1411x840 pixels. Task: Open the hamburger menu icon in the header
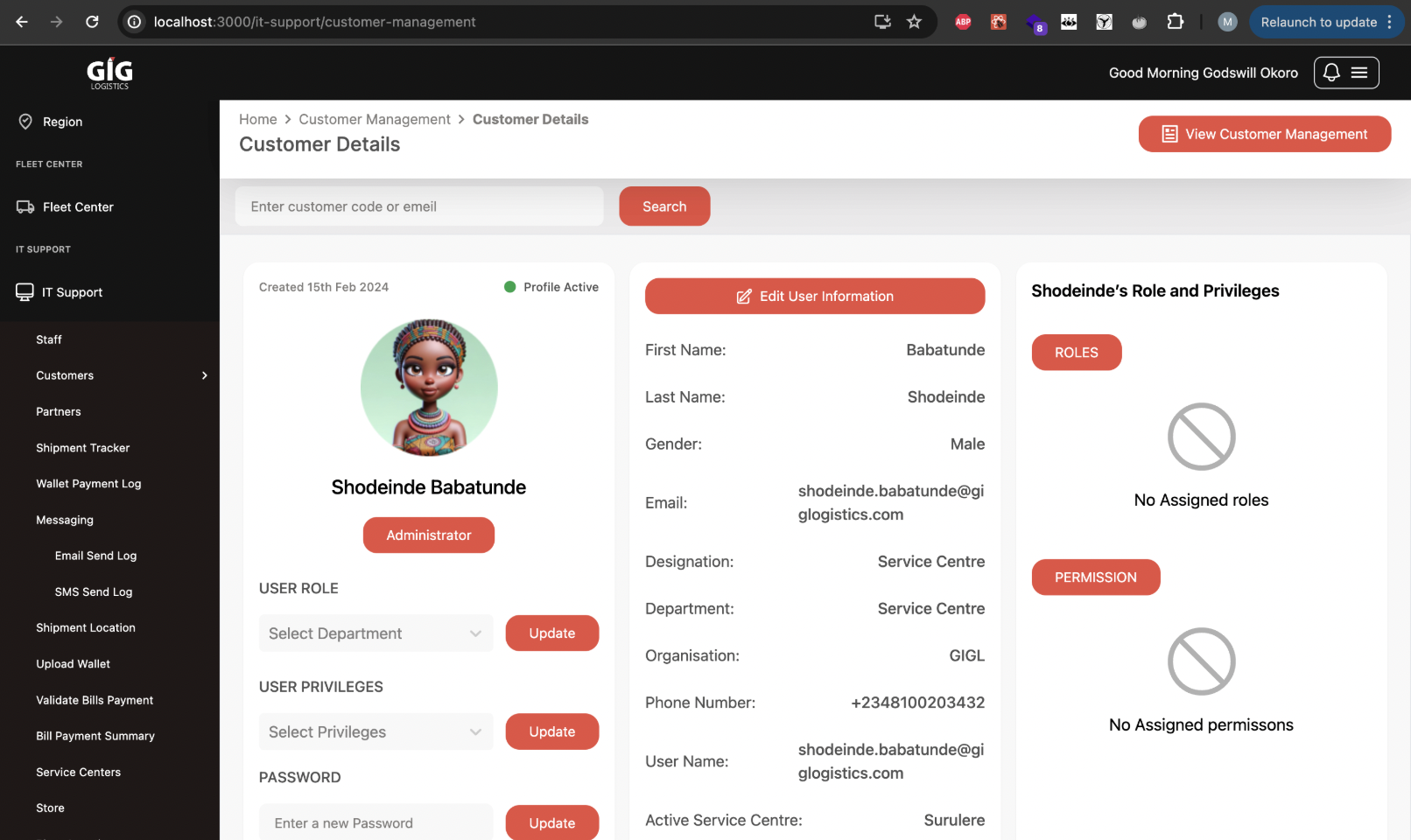[x=1359, y=73]
